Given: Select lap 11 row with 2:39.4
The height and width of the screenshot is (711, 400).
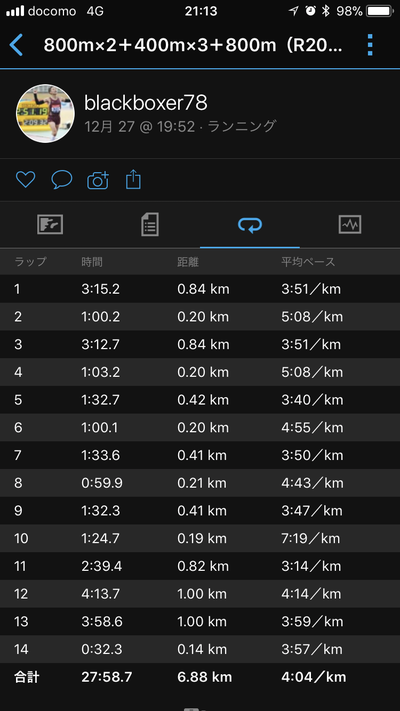Looking at the screenshot, I should point(200,566).
